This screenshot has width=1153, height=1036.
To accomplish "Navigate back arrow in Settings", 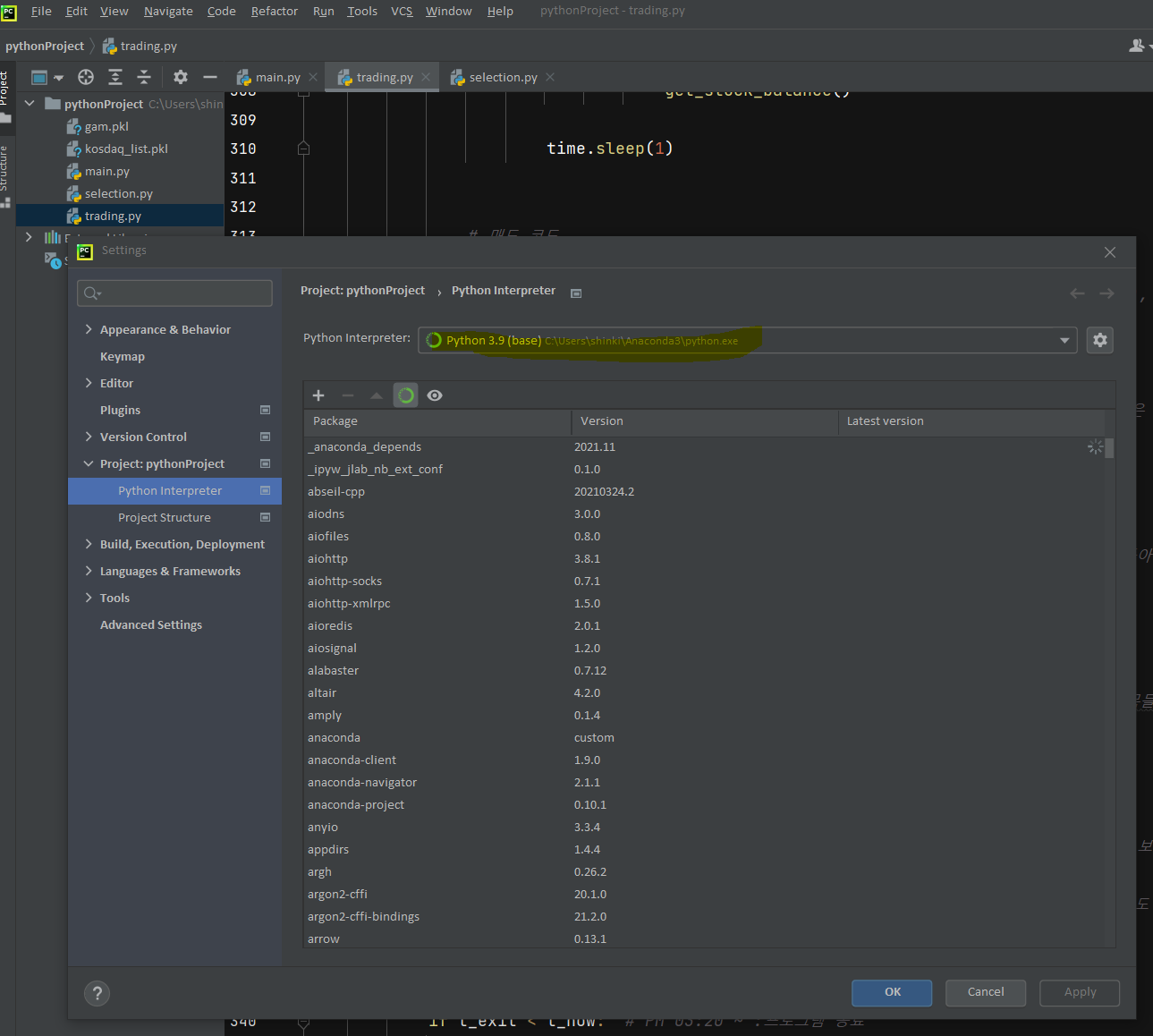I will pyautogui.click(x=1077, y=293).
